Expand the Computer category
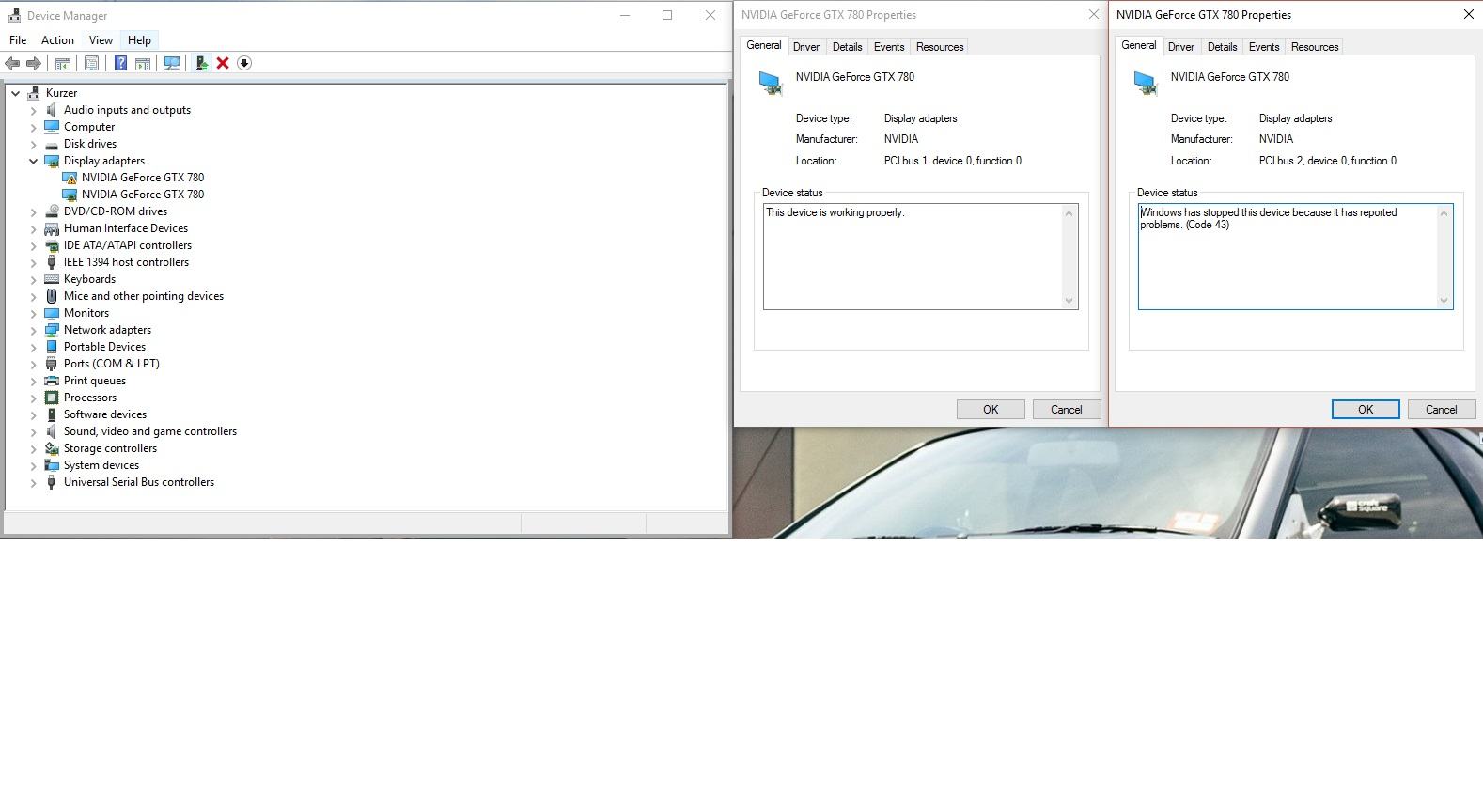The height and width of the screenshot is (812, 1483). coord(34,127)
